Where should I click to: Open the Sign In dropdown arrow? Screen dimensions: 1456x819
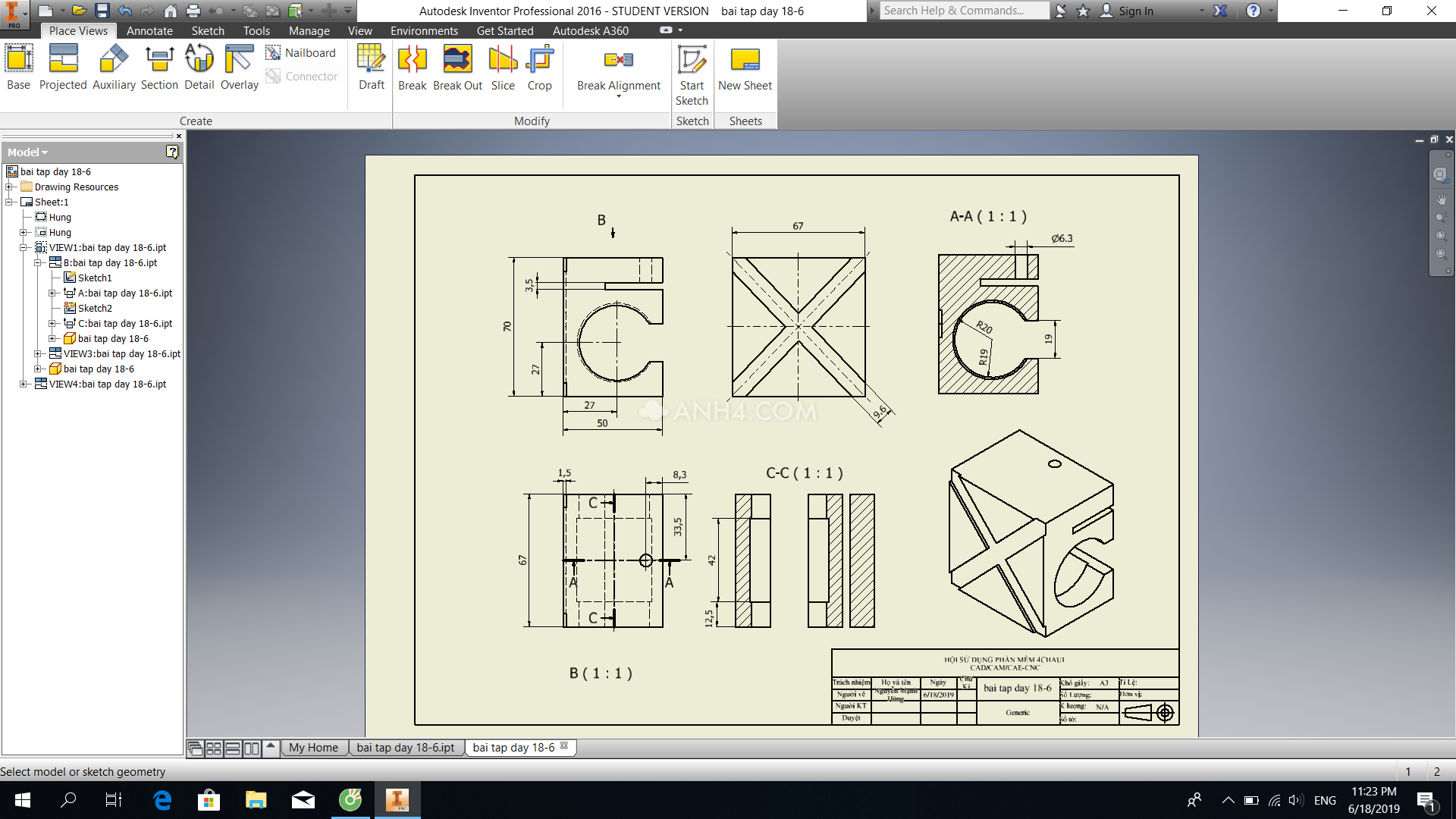pyautogui.click(x=1202, y=11)
